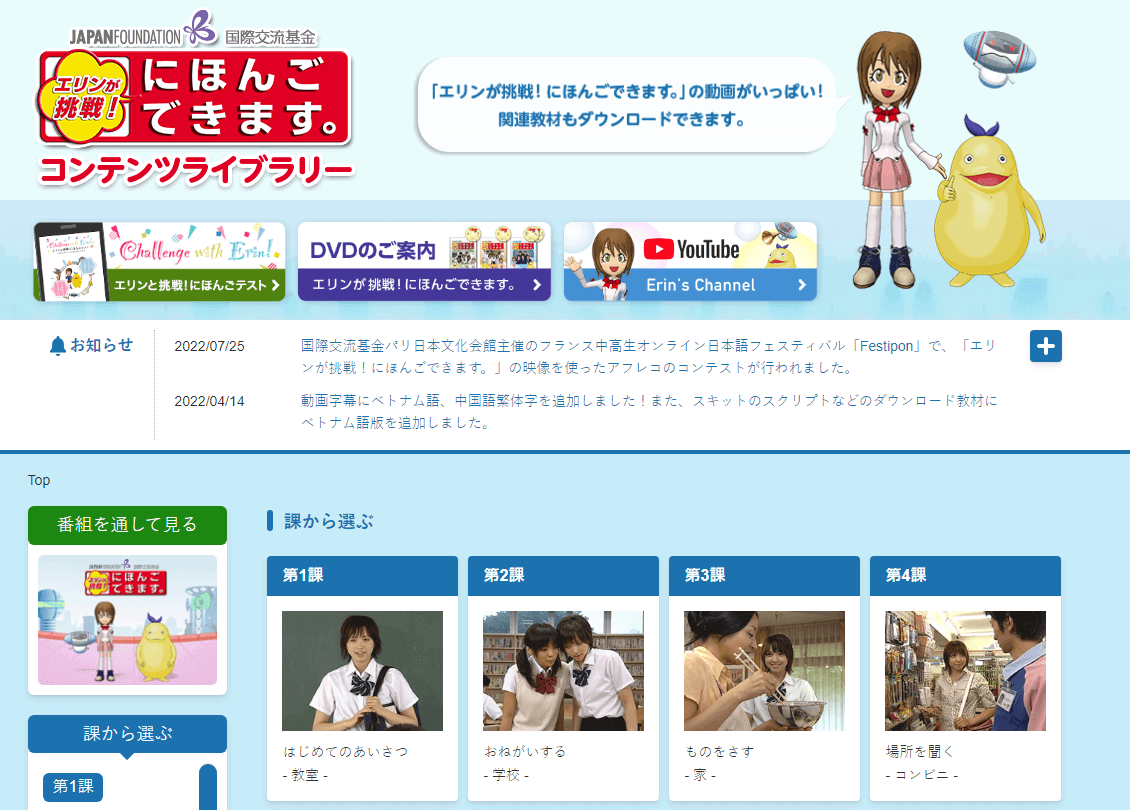The width and height of the screenshot is (1130, 810).
Task: Open the 第3課 home meal thumbnail
Action: [765, 671]
